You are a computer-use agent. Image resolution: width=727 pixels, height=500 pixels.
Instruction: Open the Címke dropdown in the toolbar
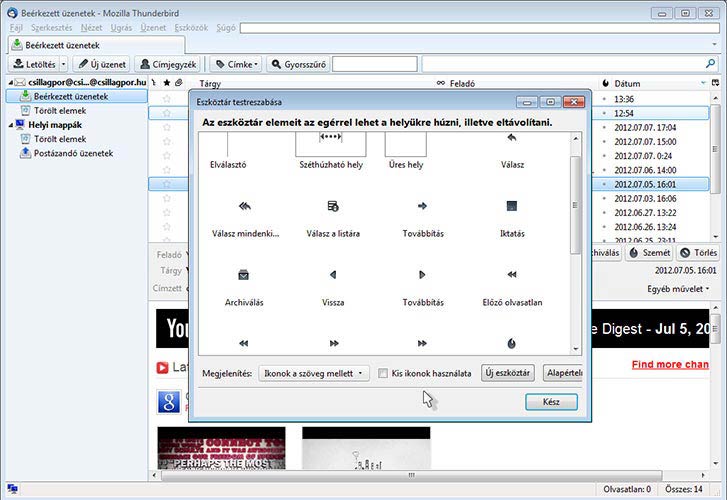(236, 64)
